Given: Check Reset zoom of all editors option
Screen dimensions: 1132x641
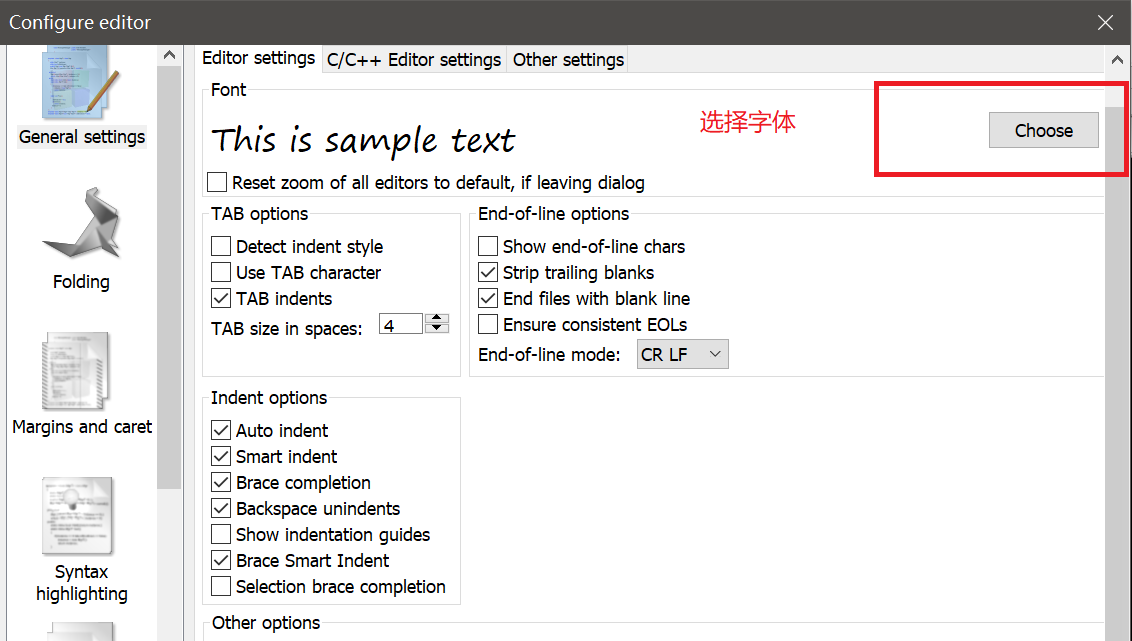Looking at the screenshot, I should (217, 182).
